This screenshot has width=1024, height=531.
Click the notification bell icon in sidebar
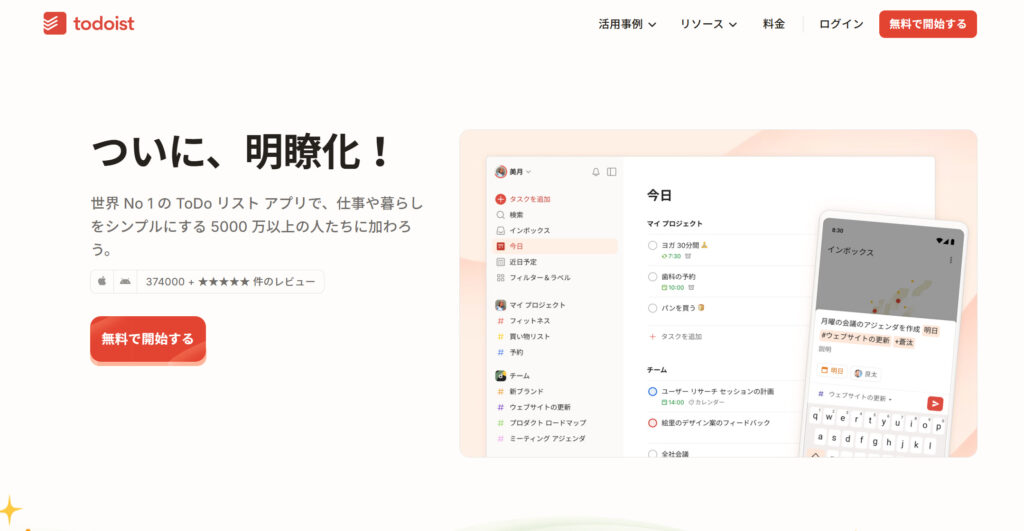click(596, 172)
